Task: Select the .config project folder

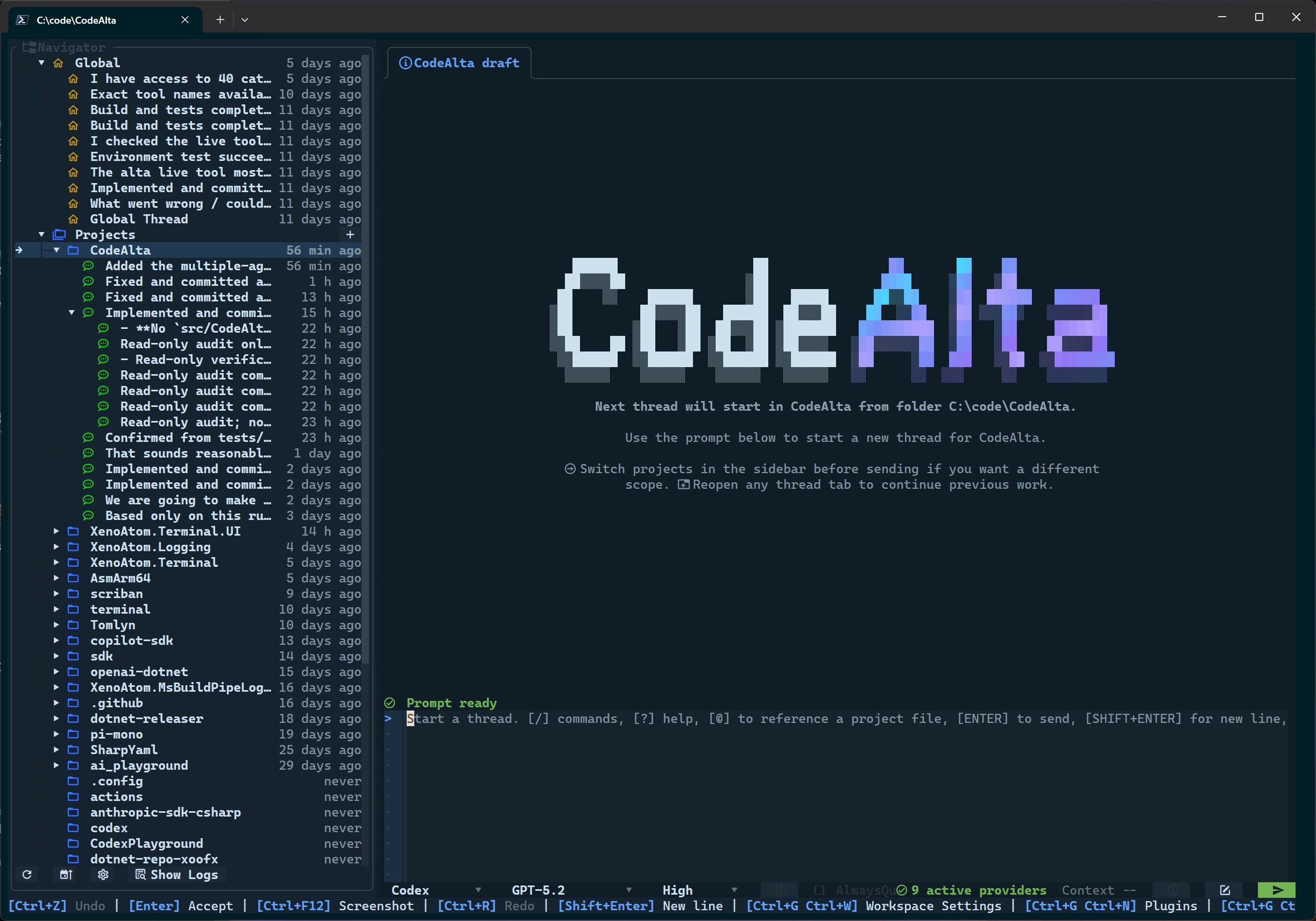Action: click(116, 781)
